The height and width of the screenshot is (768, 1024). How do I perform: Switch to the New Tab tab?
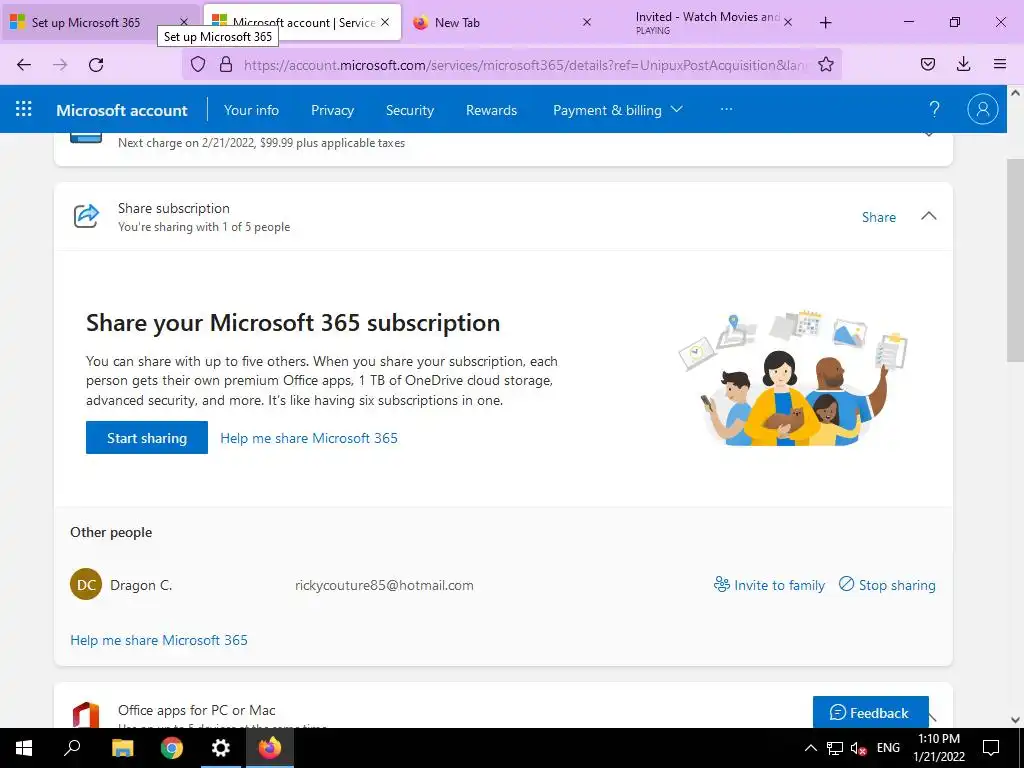coord(500,22)
